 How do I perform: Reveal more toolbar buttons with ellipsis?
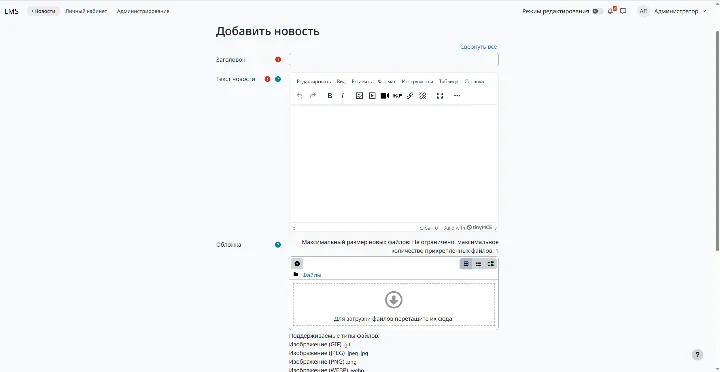pos(457,96)
